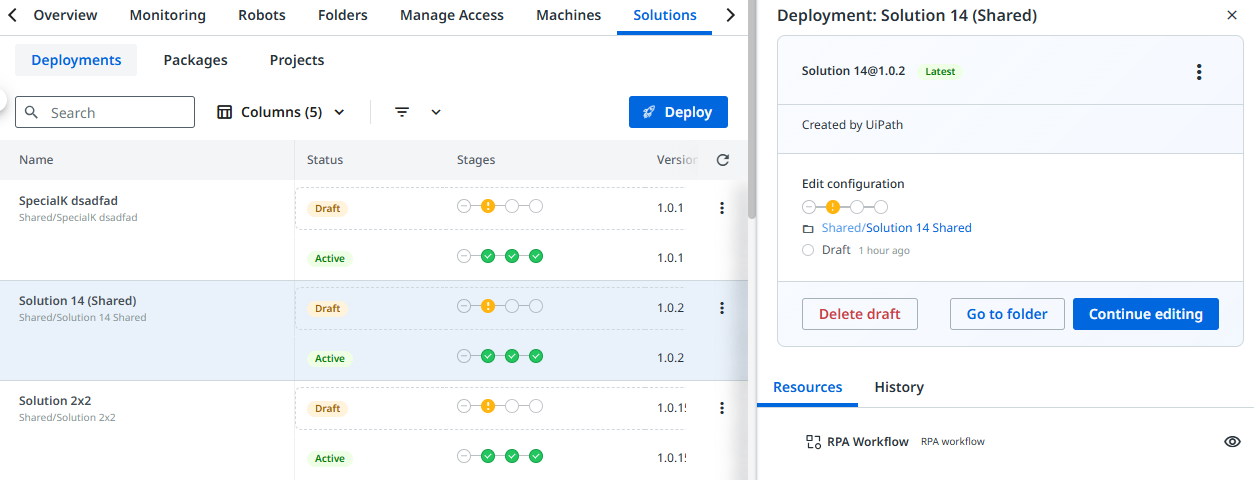Click the Continue editing button
Screen dimensions: 1254x480
coord(1146,314)
